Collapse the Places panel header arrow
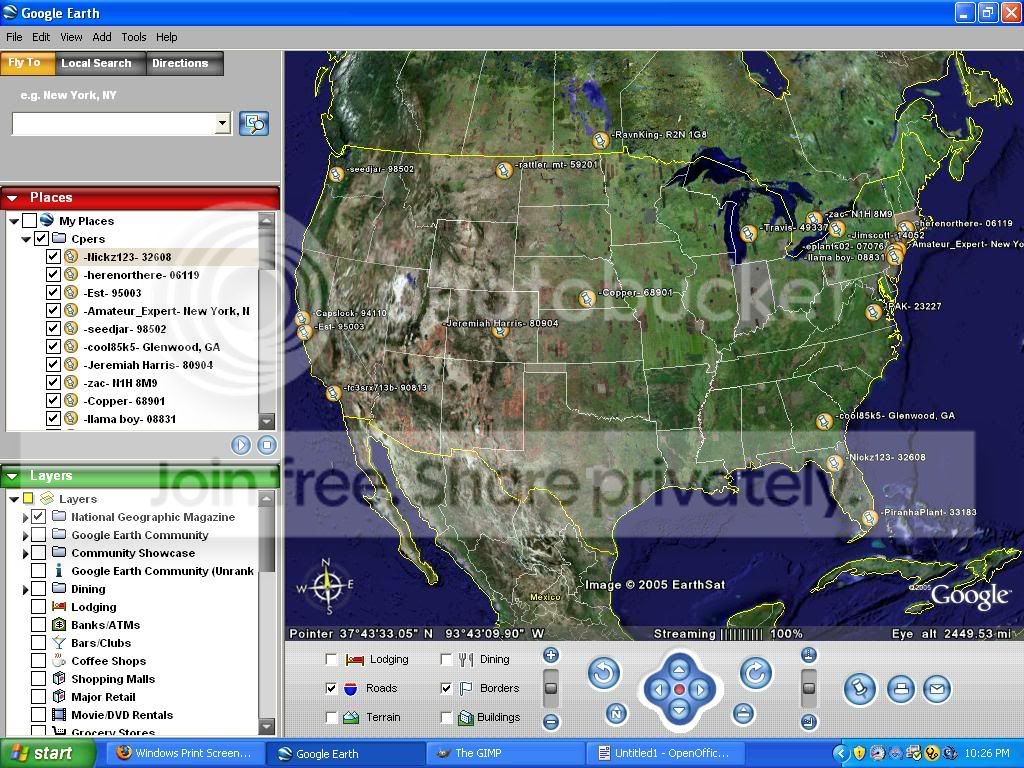This screenshot has height=768, width=1024. (x=12, y=198)
